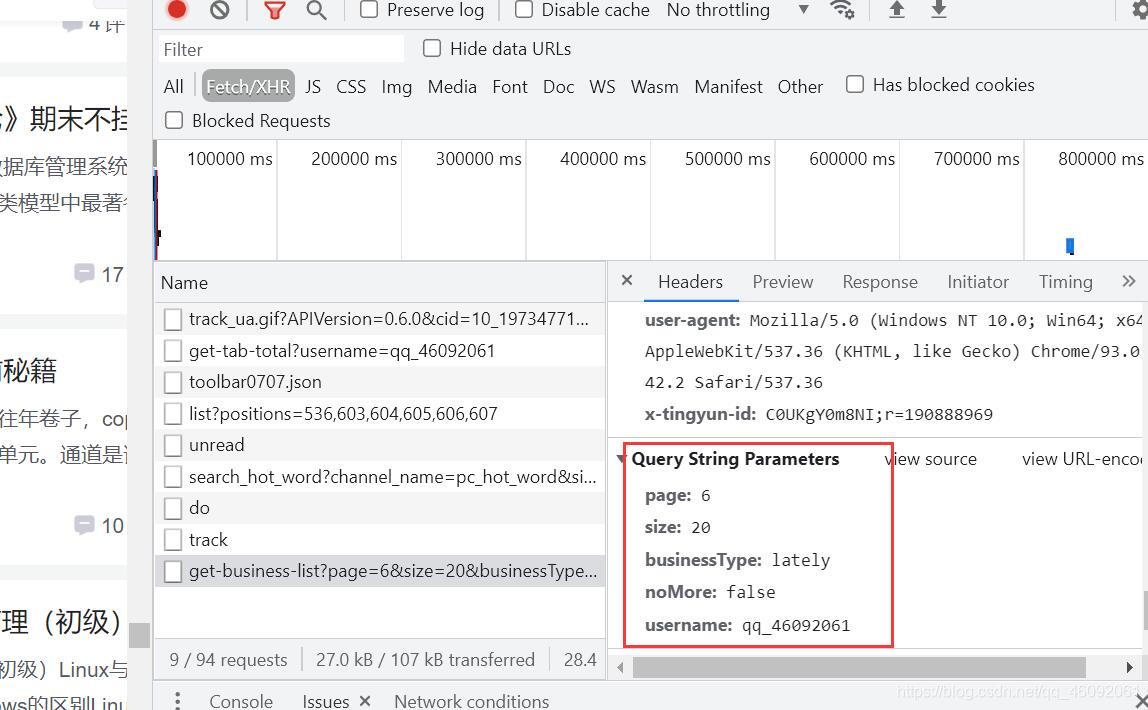Select the do request
This screenshot has width=1148, height=710.
tap(380, 508)
